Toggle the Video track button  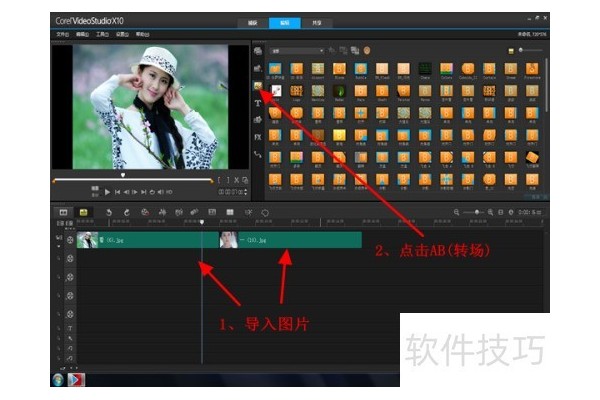pos(70,240)
